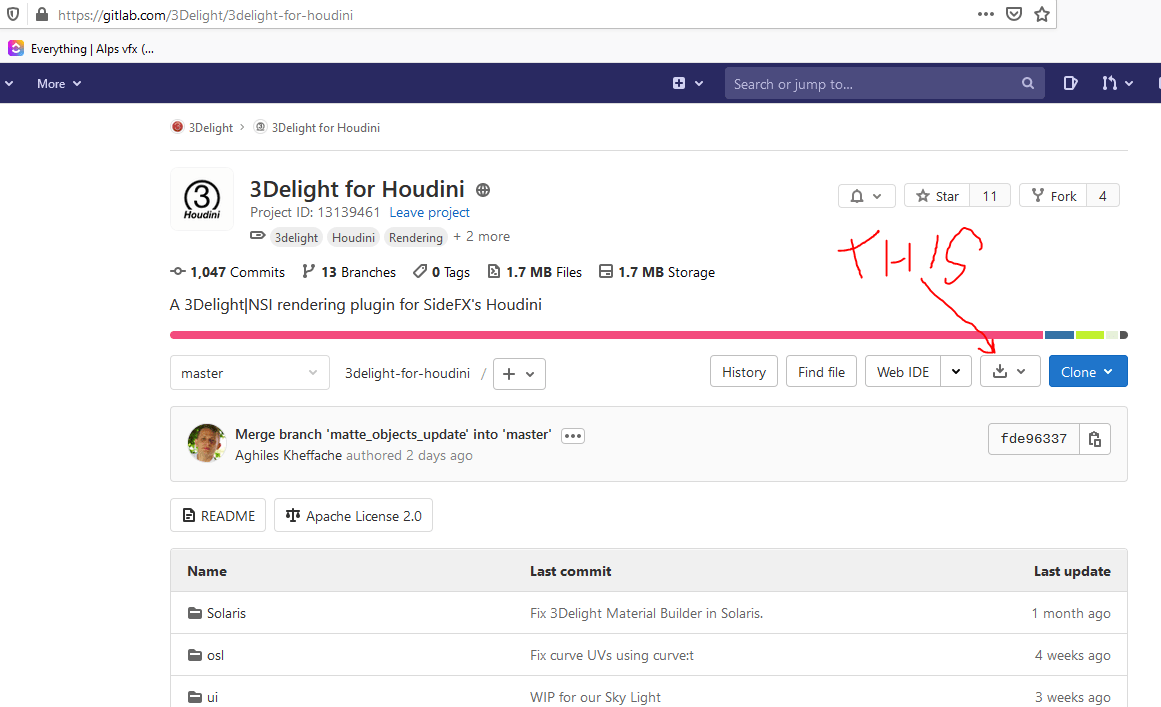The height and width of the screenshot is (707, 1161).
Task: Copy the commit SHA fde96337
Action: [x=1095, y=439]
